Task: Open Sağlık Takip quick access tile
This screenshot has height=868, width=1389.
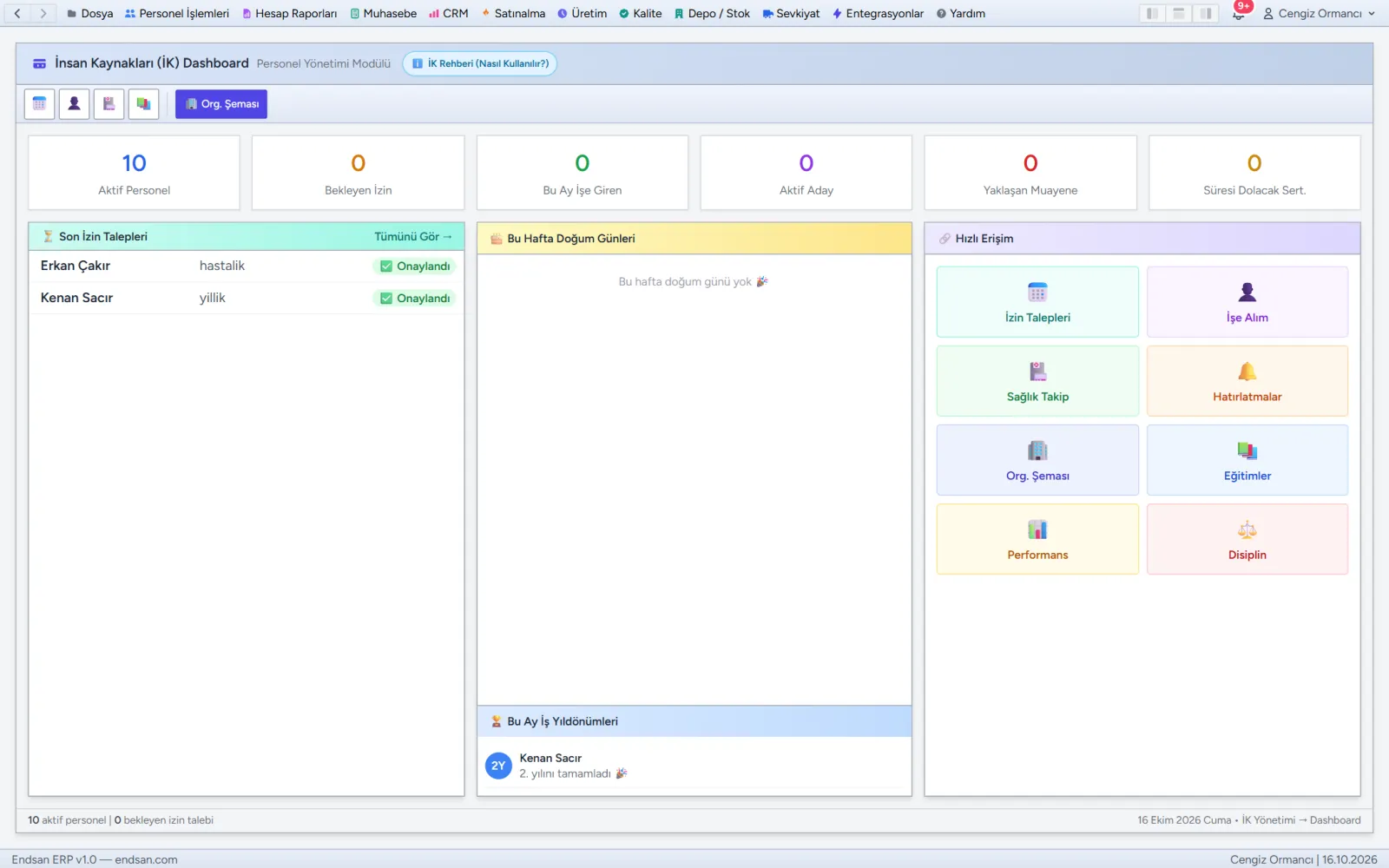Action: [1037, 381]
